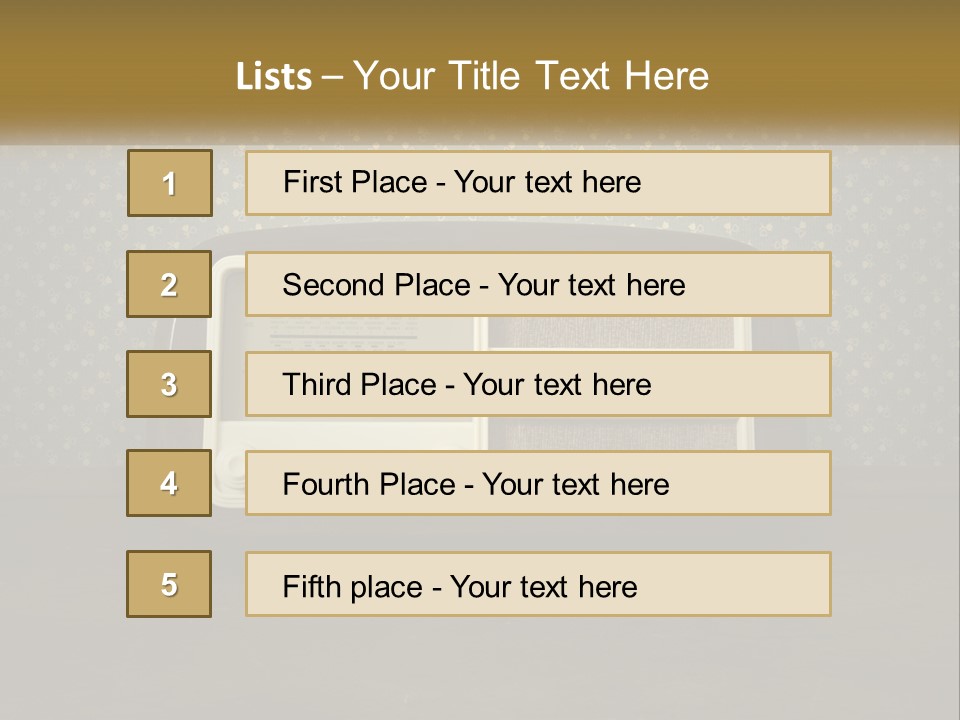
Task: Click the Fifth place text bar
Action: tap(538, 584)
